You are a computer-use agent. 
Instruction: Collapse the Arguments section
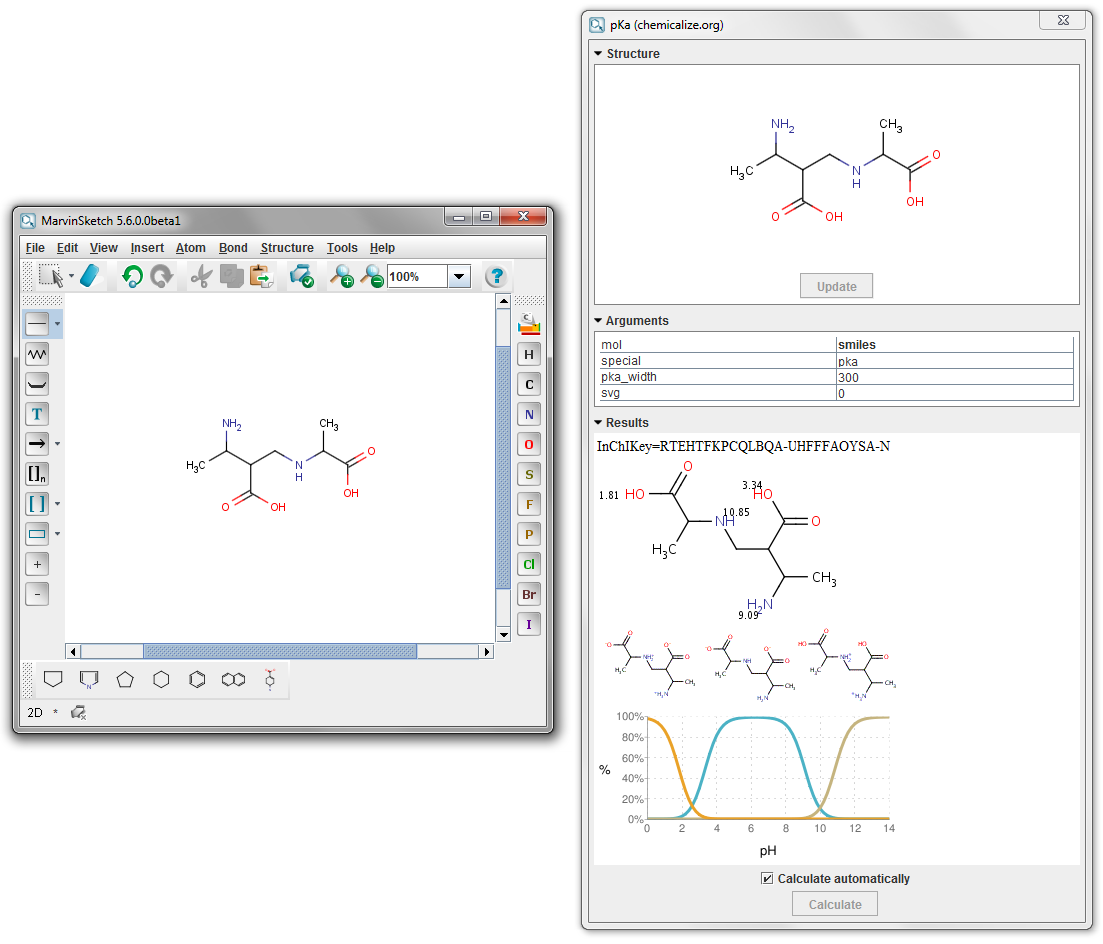point(598,321)
